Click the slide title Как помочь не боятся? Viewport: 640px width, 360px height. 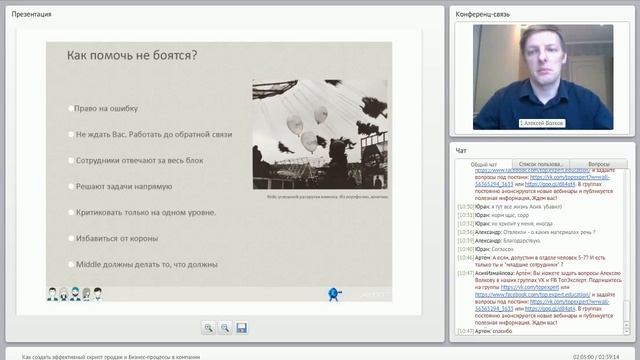pos(132,55)
